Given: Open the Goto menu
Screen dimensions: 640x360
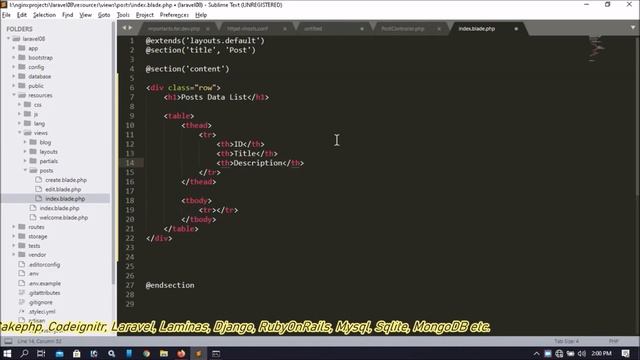Looking at the screenshot, I should [104, 15].
